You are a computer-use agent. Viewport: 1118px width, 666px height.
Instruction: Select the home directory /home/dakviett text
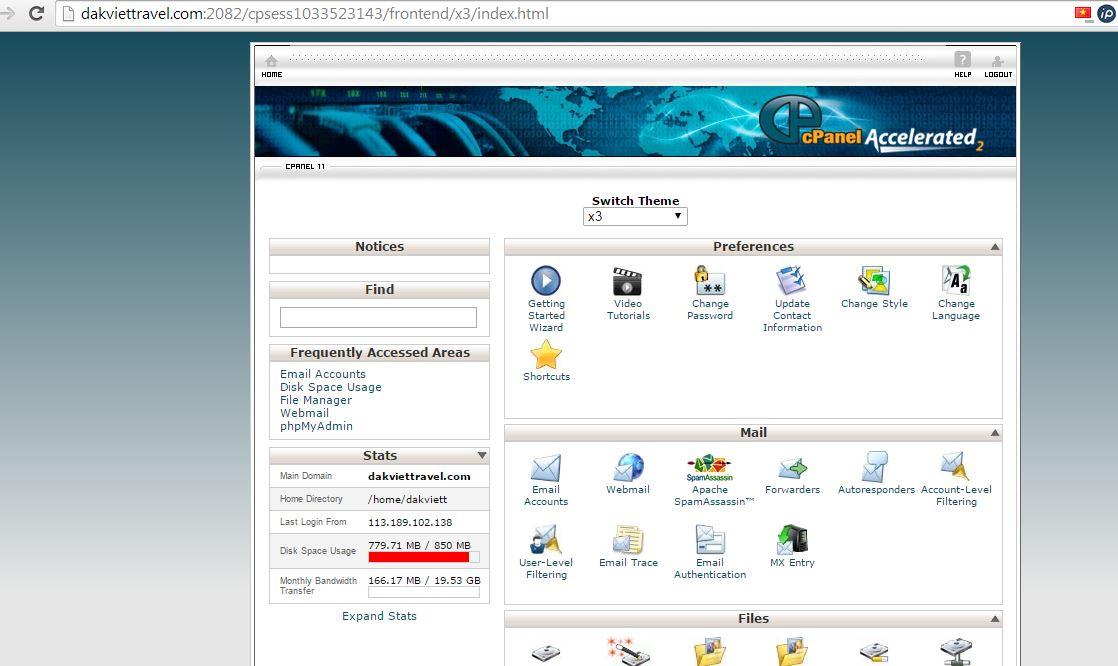[x=408, y=500]
